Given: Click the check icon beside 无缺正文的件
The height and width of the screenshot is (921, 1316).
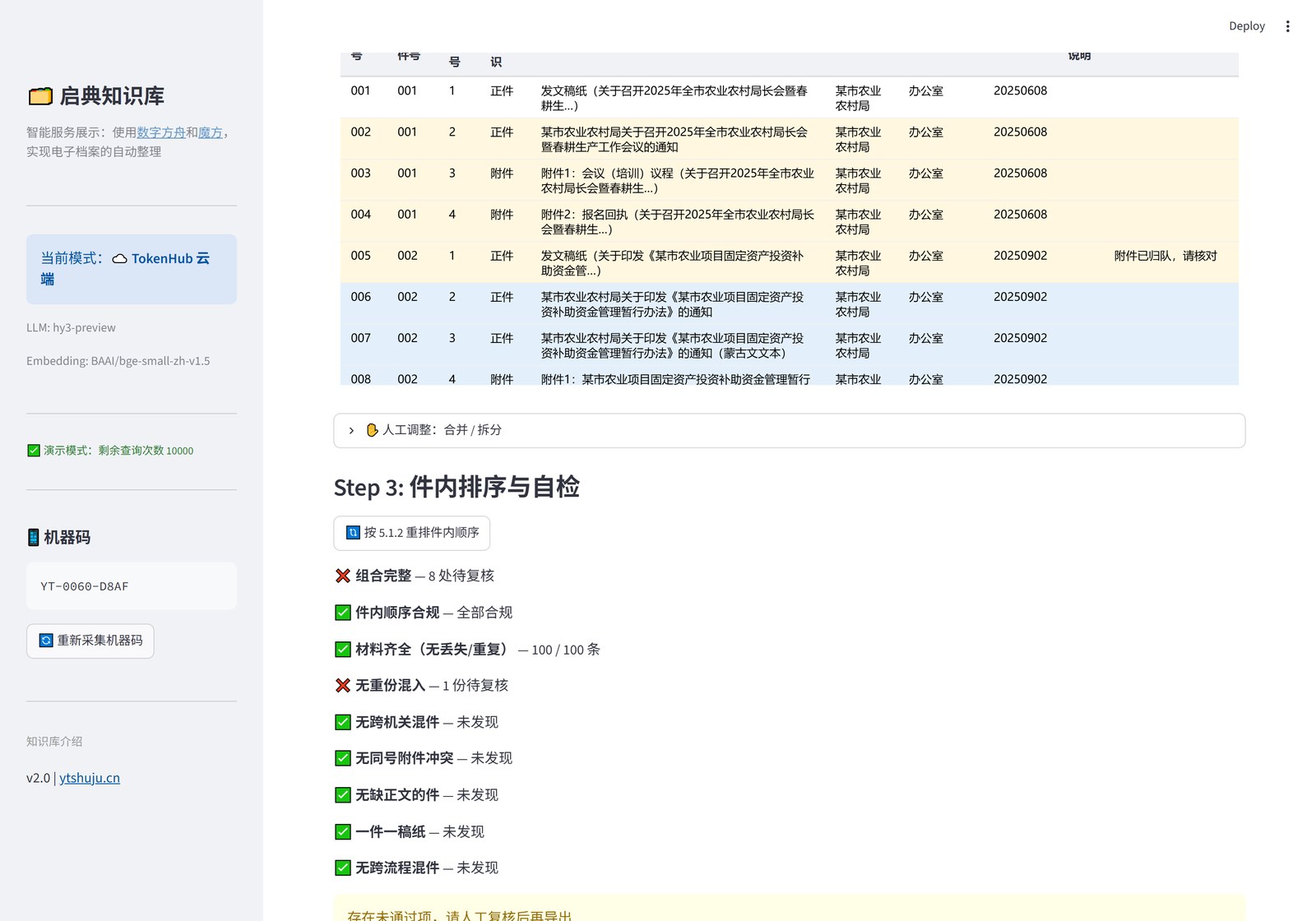Looking at the screenshot, I should click(x=343, y=795).
